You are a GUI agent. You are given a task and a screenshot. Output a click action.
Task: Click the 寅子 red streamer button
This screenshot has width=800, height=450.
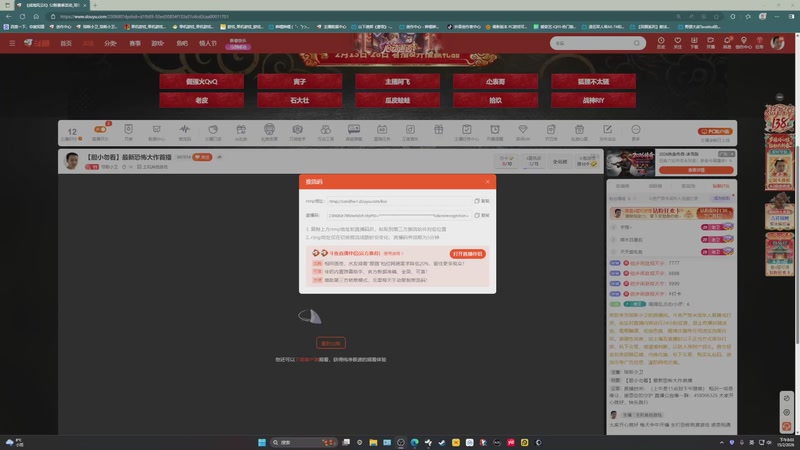pos(299,82)
